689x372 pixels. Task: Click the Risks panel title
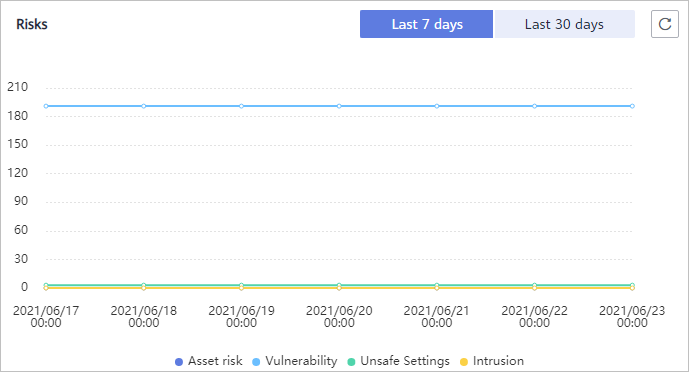coord(32,24)
